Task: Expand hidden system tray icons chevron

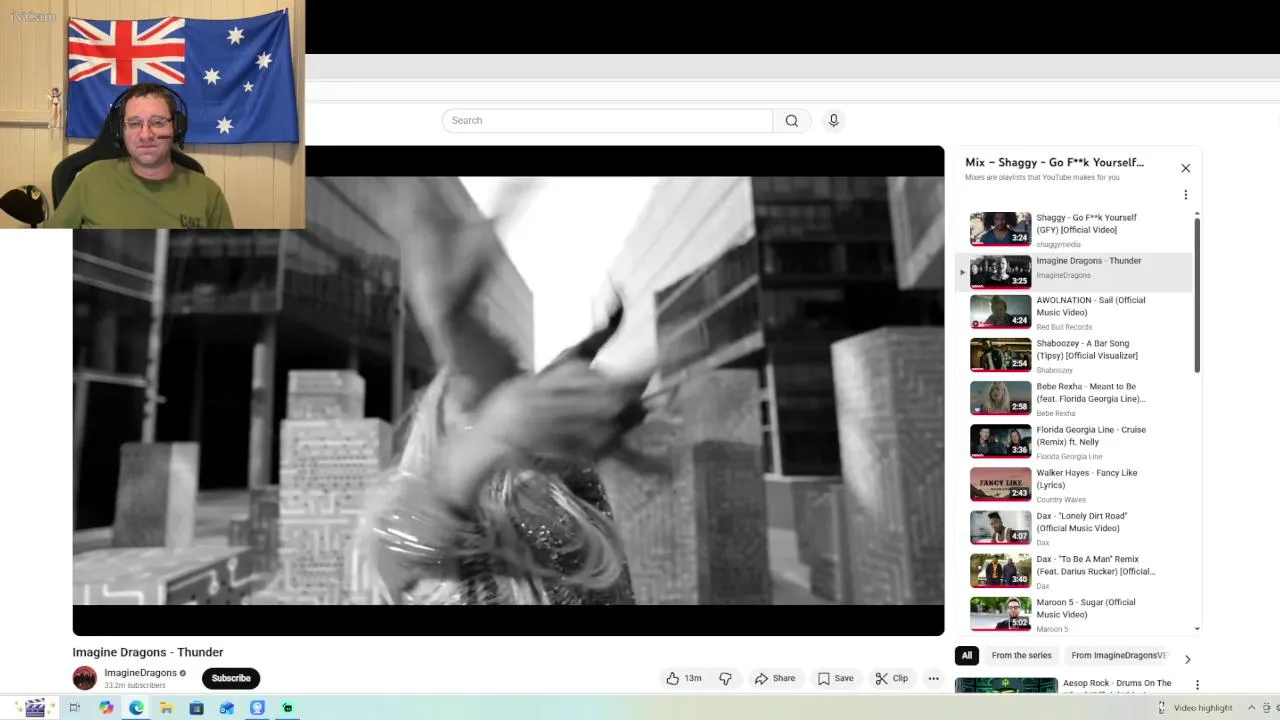Action: (x=1250, y=708)
